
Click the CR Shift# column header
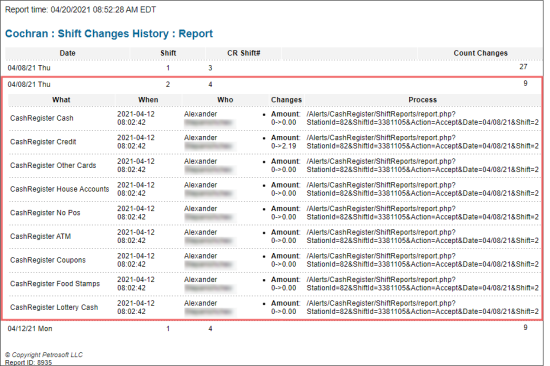[243, 53]
